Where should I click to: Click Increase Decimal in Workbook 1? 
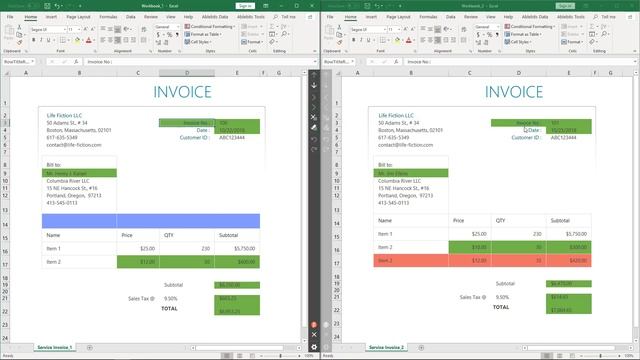pyautogui.click(x=158, y=42)
